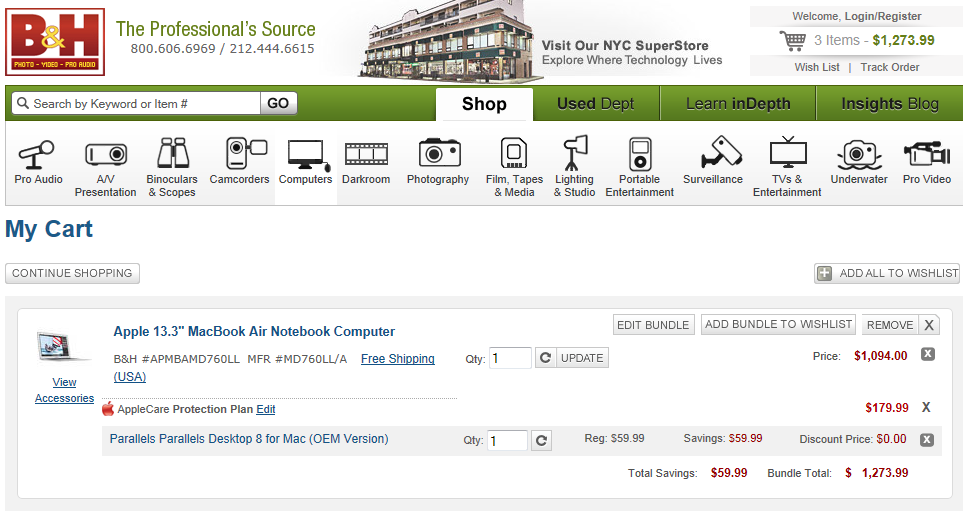This screenshot has width=963, height=511.
Task: Click the NYC SuperStore banner image
Action: [450, 42]
